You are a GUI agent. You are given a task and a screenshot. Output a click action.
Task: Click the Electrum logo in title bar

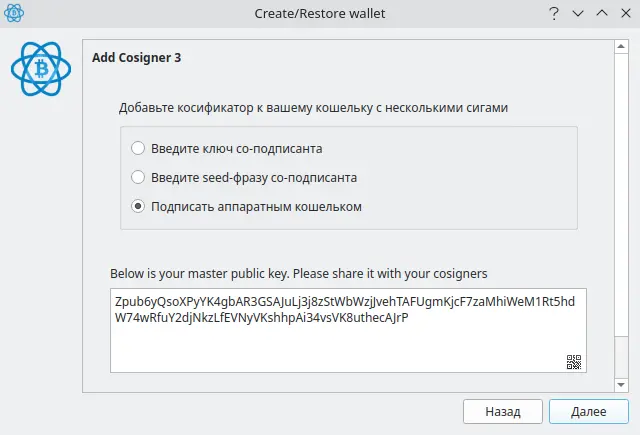[x=14, y=13]
